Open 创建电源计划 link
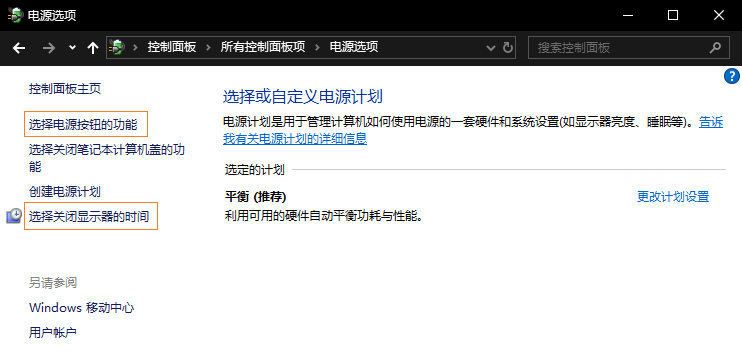Image resolution: width=742 pixels, height=361 pixels. 65,192
